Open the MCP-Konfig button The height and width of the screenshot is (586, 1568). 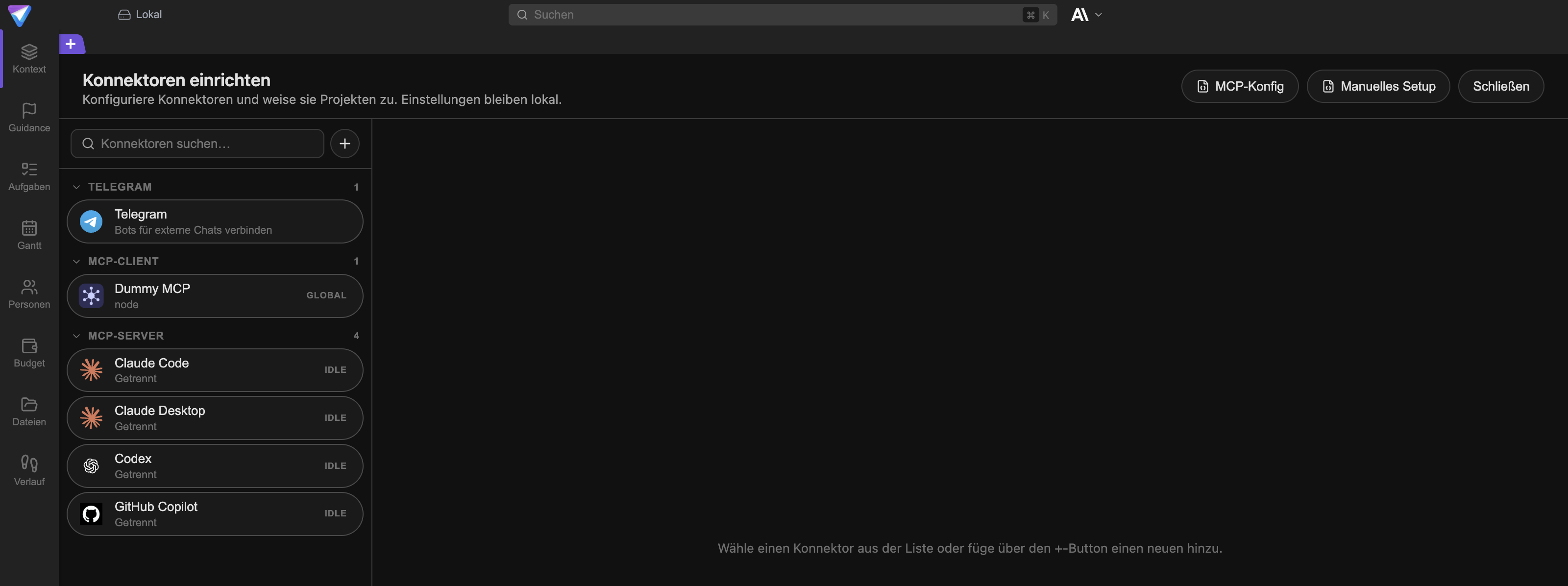tap(1239, 86)
